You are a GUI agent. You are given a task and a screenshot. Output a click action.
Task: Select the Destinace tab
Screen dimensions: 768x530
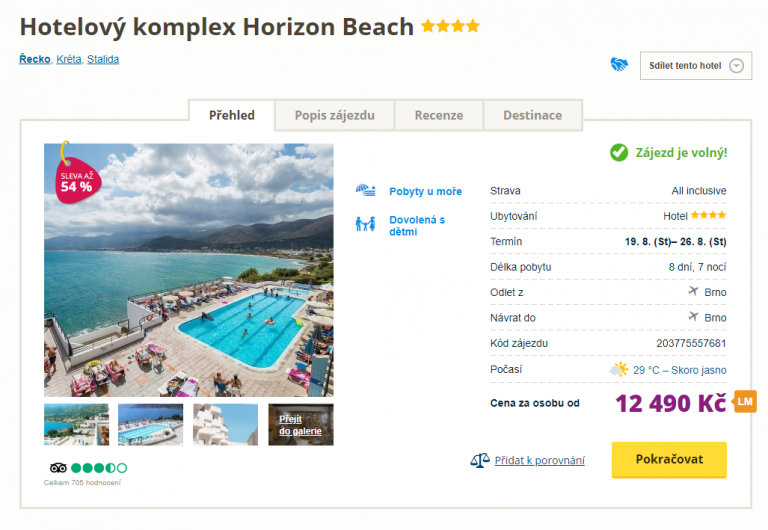point(532,115)
